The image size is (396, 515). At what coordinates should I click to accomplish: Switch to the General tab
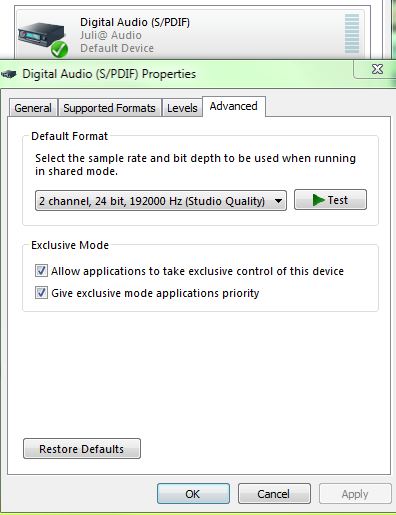(x=33, y=108)
